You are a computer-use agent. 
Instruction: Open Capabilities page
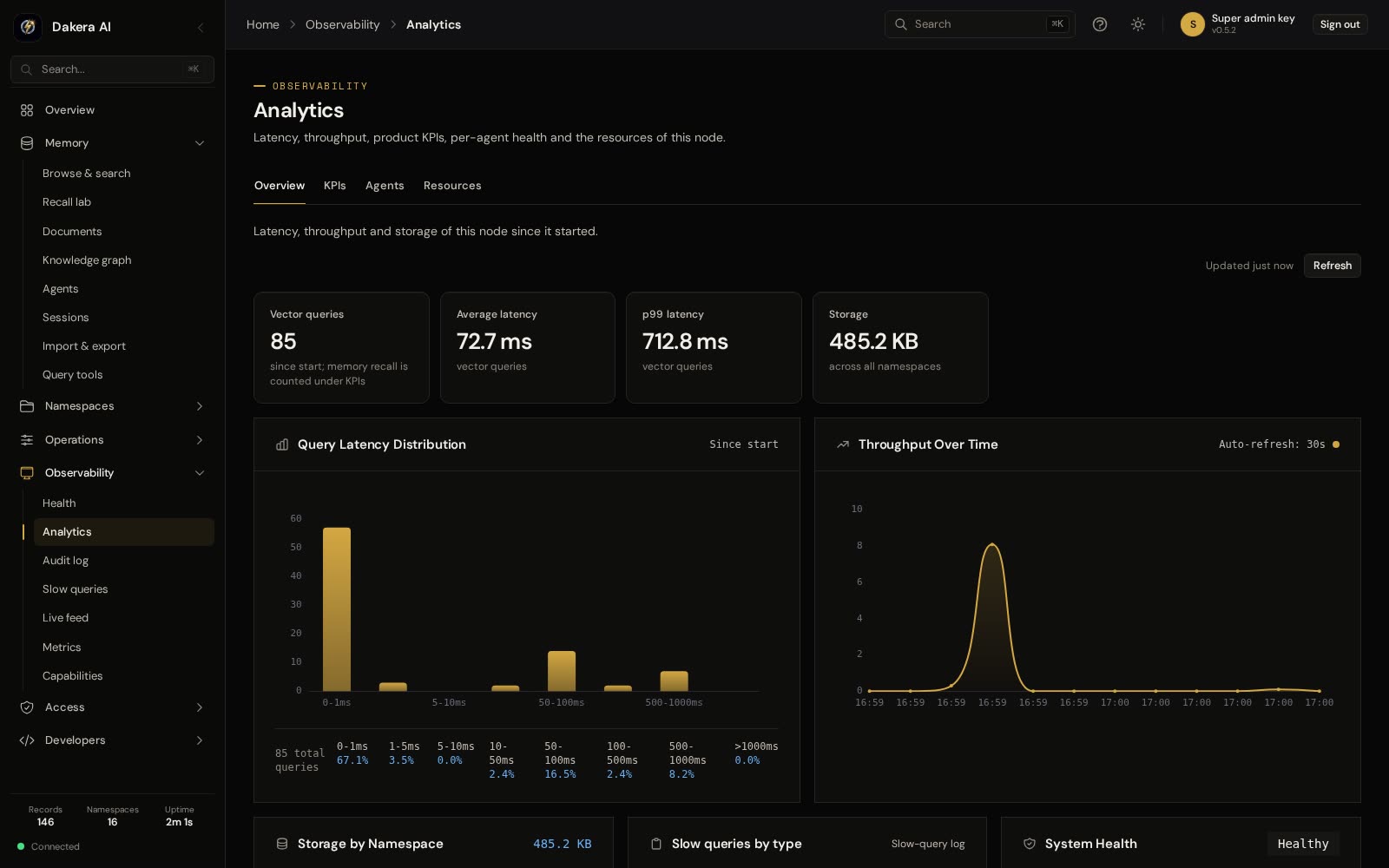pos(124,676)
